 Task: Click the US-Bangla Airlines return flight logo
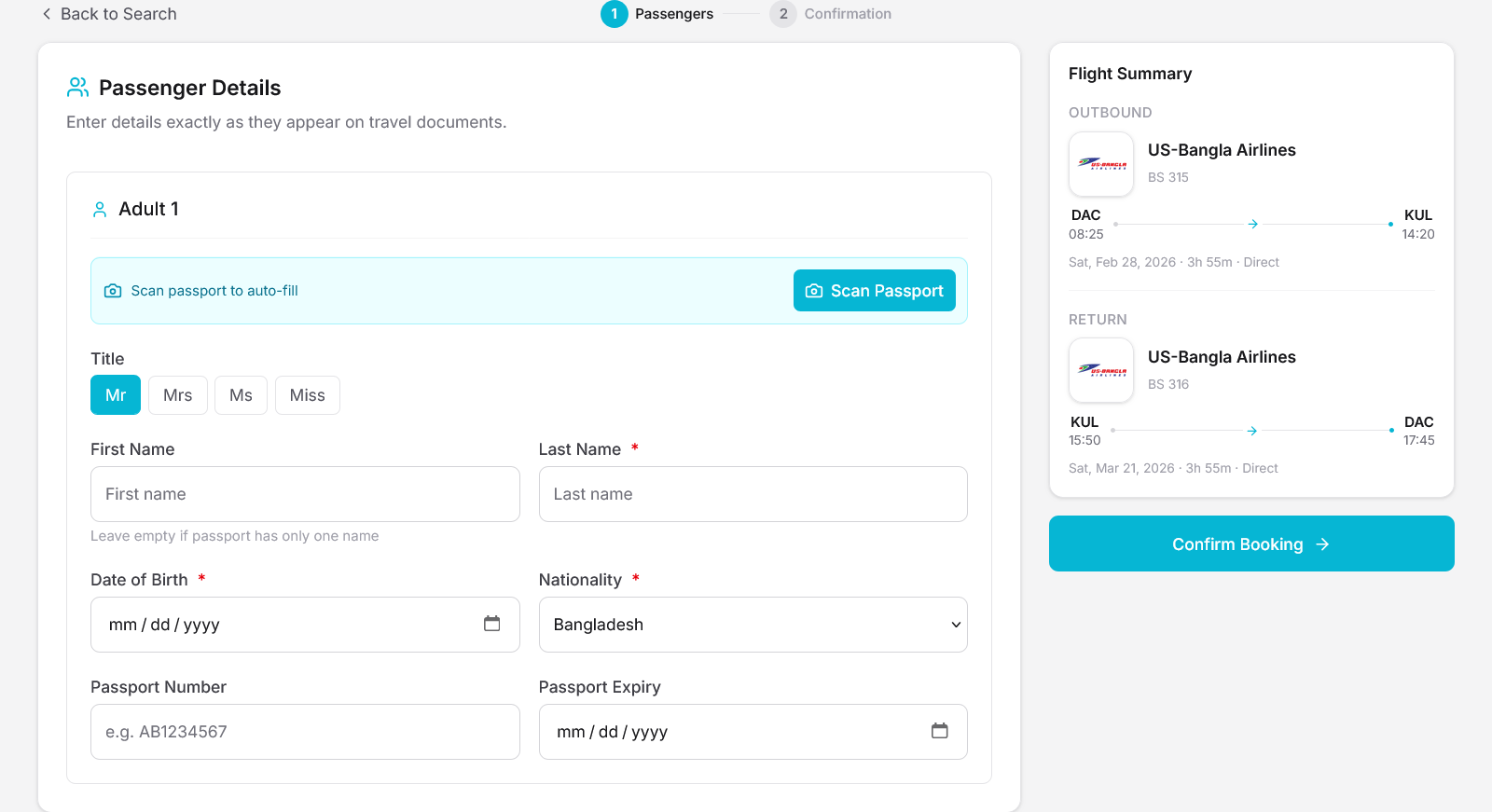coord(1101,370)
